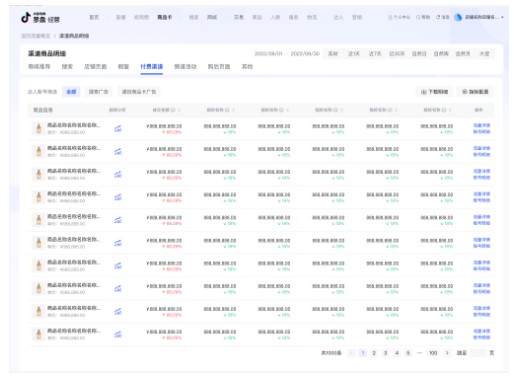Click the fifth product row's bottle thumbnail
Screen dimensions: 514x378
[39, 220]
